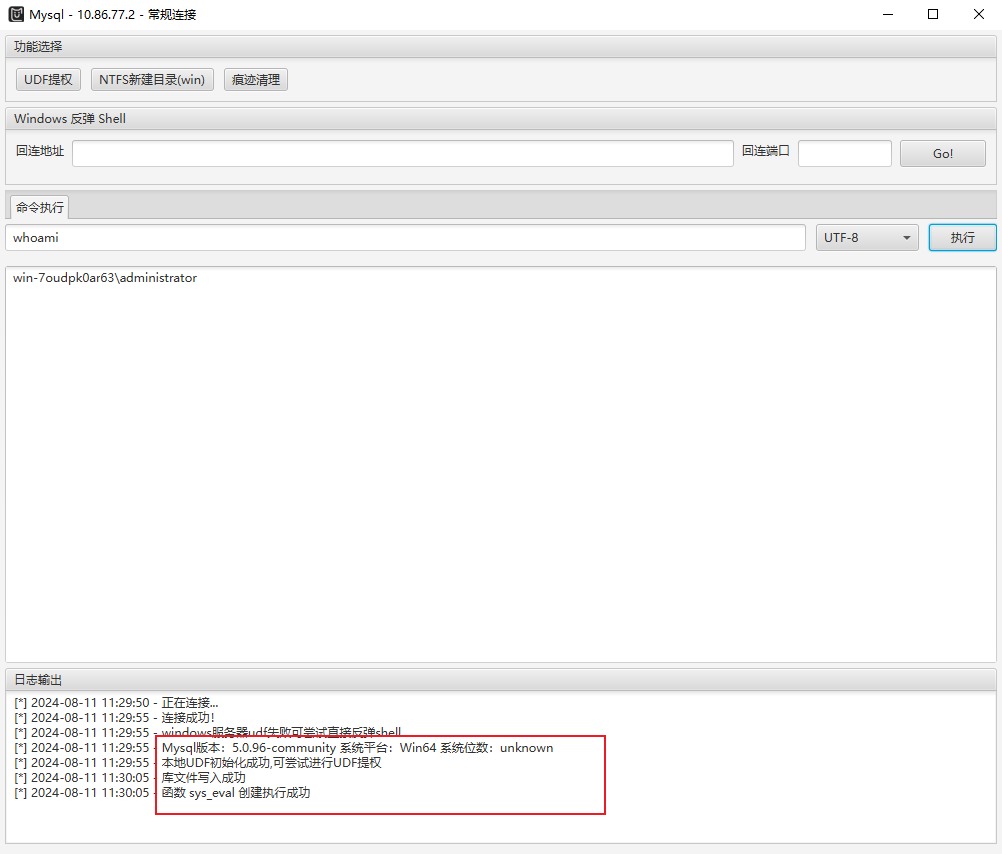The height and width of the screenshot is (854, 1002).
Task: Click the 痕迹清理 button
Action: click(x=256, y=79)
